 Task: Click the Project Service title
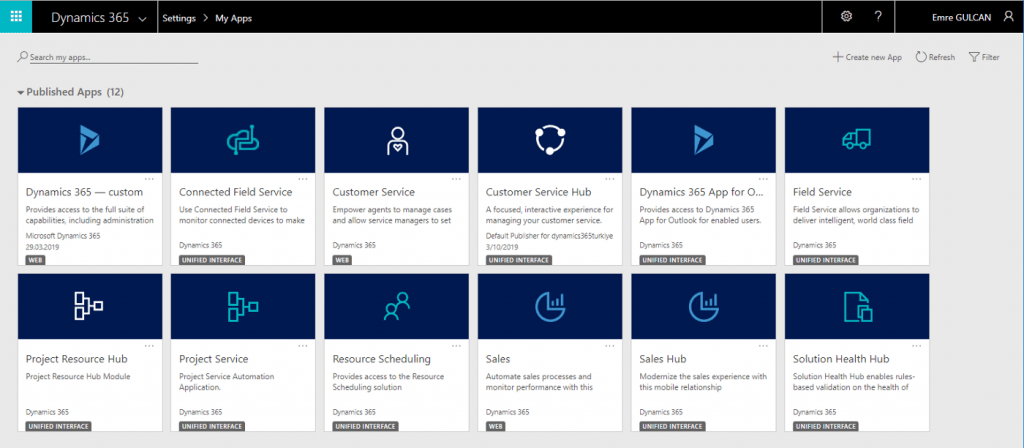coord(214,359)
